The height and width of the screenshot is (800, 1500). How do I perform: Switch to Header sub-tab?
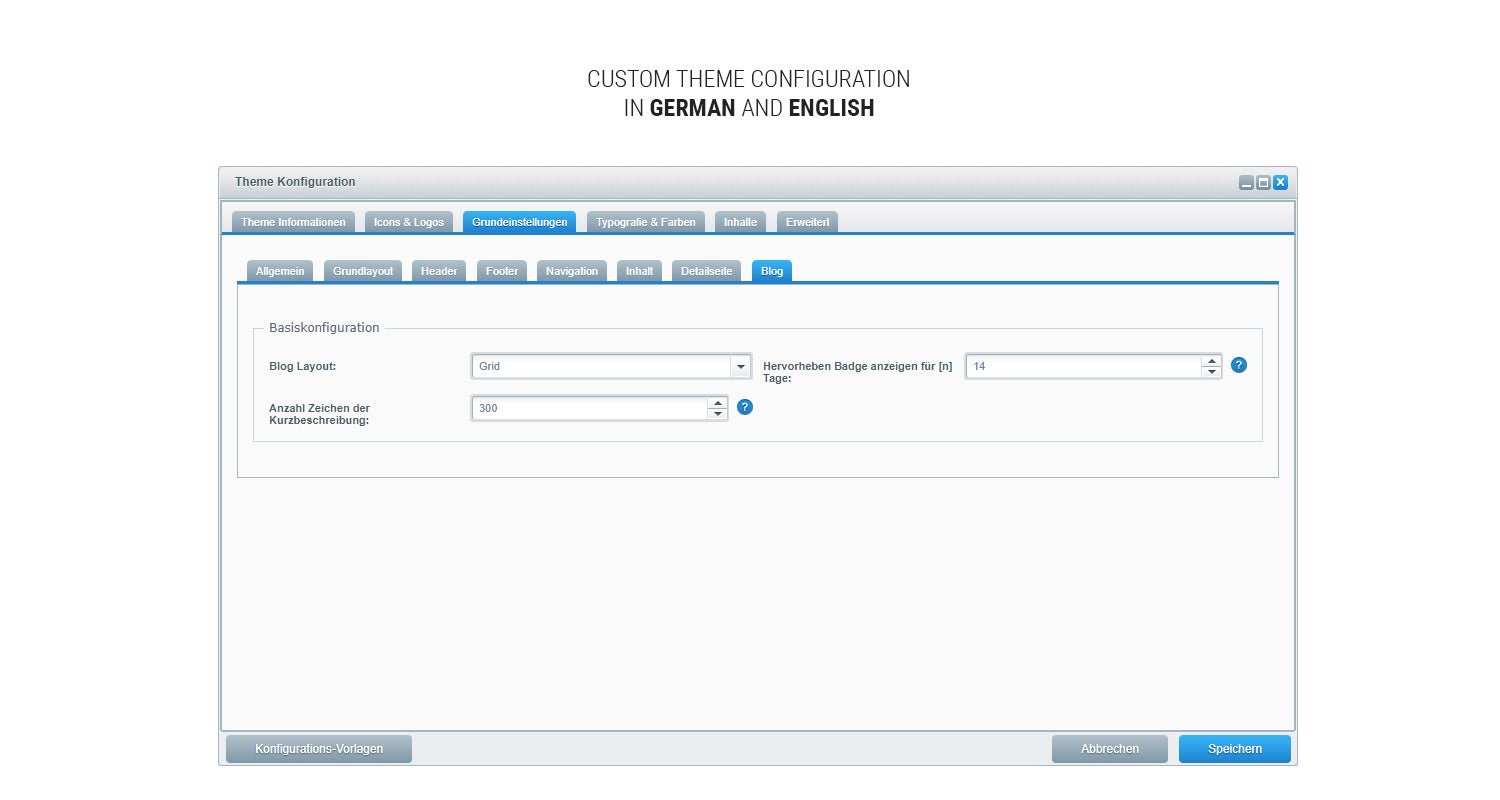(439, 271)
